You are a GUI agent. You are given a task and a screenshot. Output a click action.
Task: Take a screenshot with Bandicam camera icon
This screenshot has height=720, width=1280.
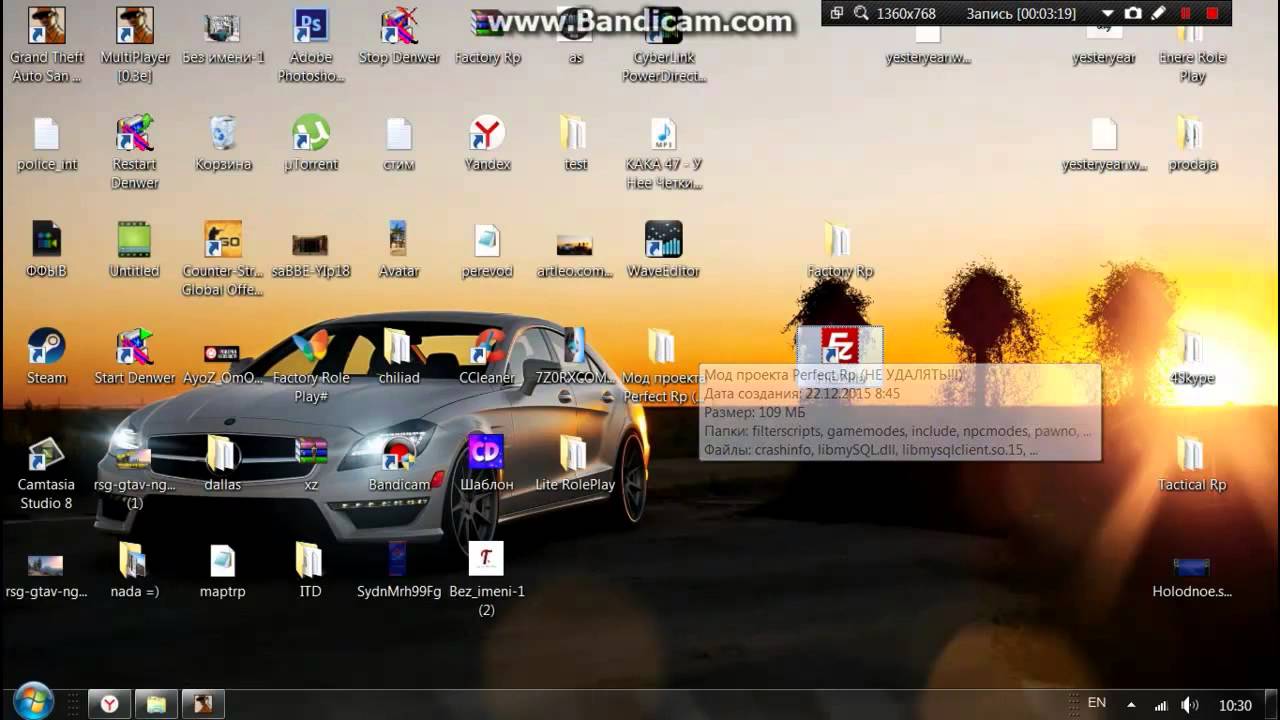[x=1133, y=13]
